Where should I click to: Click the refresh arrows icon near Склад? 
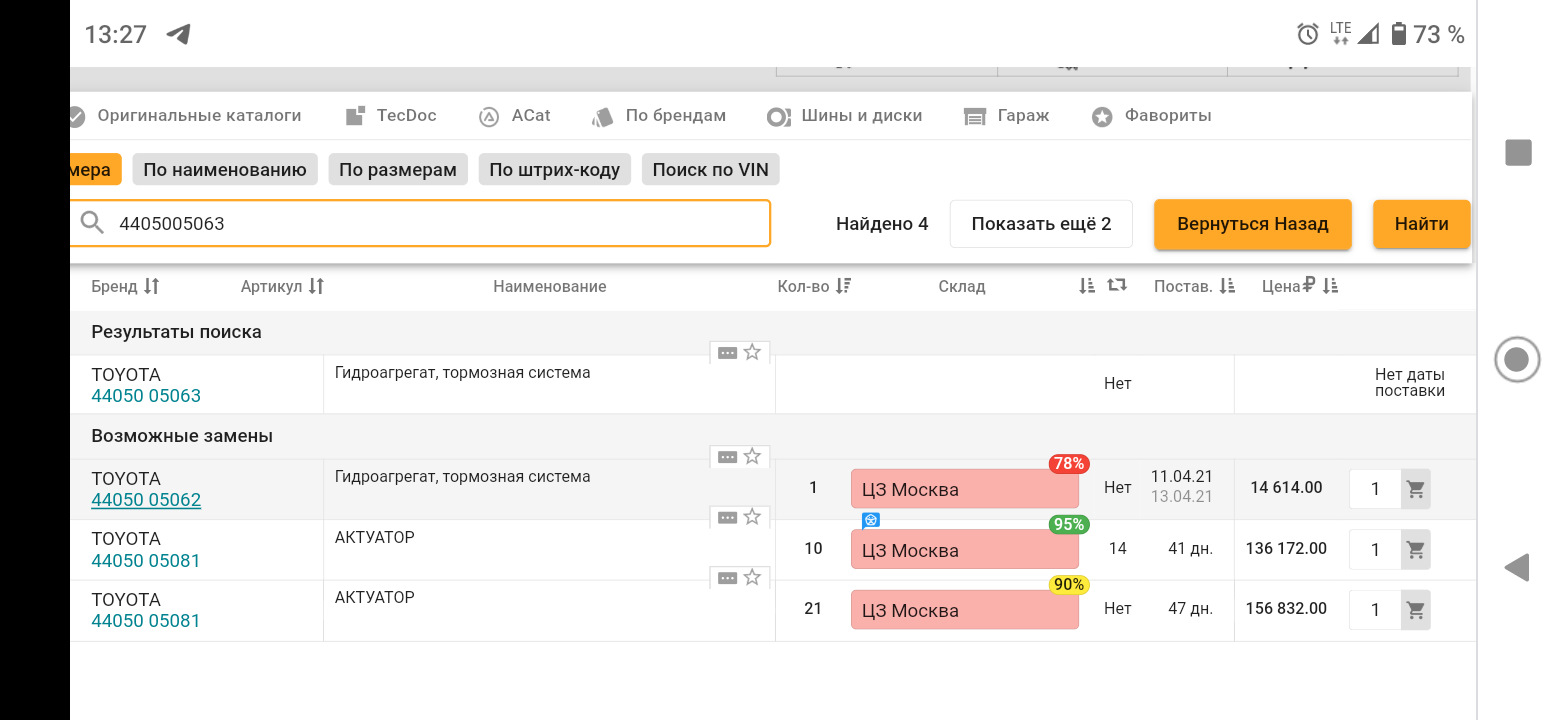[x=1117, y=285]
